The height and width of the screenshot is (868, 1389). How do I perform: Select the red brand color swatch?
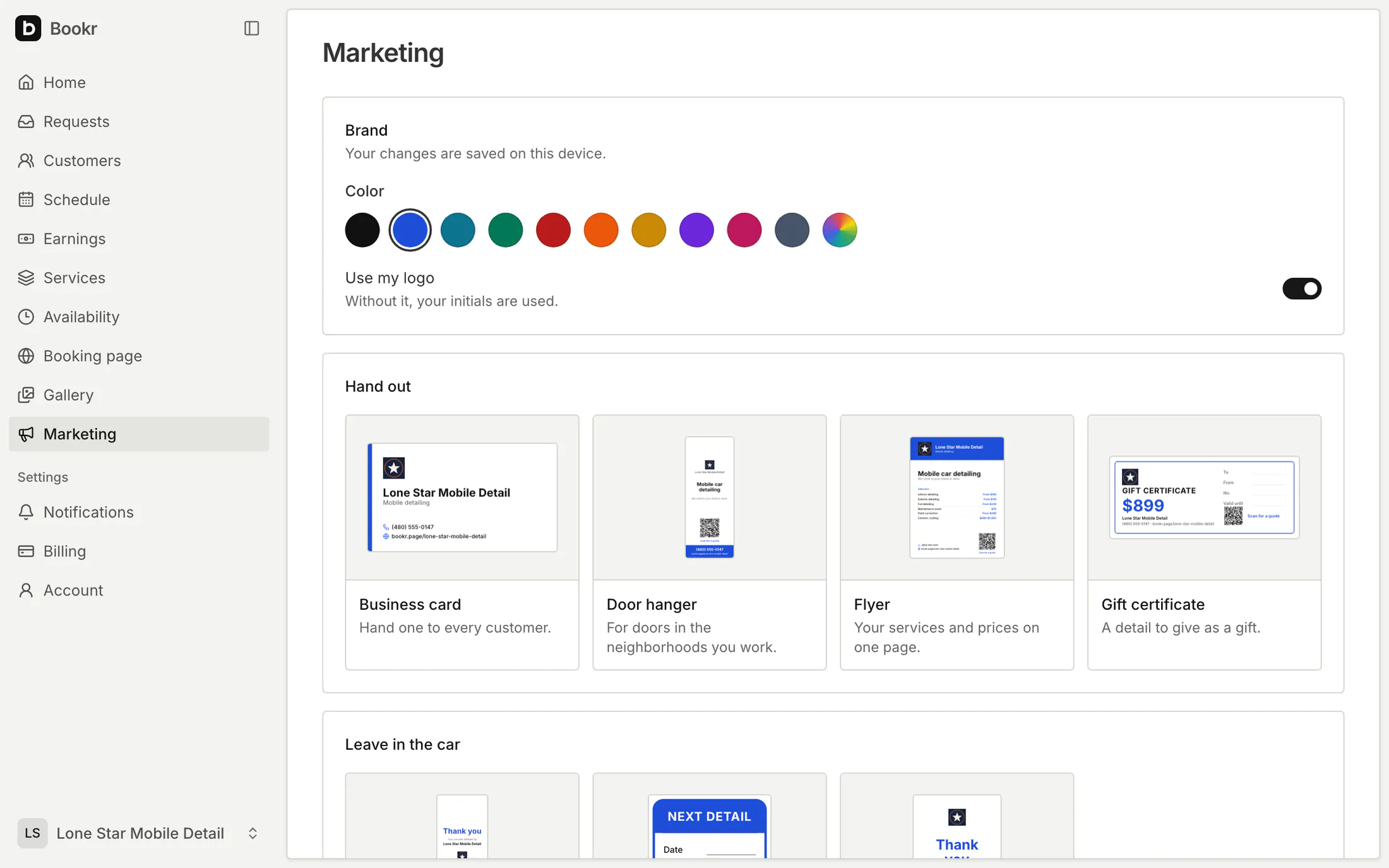point(553,230)
